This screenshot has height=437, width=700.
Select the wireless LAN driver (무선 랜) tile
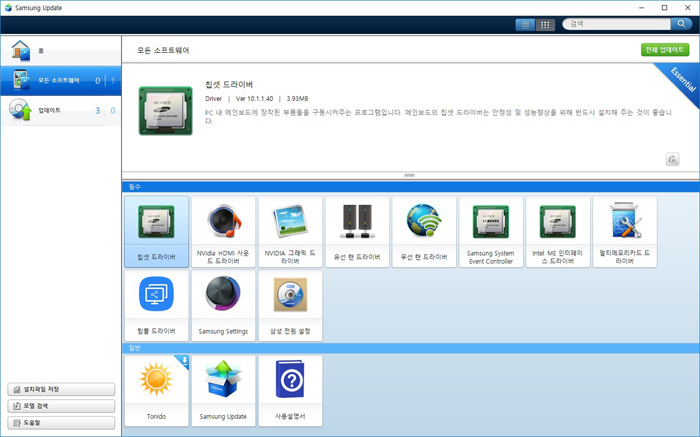tap(424, 232)
